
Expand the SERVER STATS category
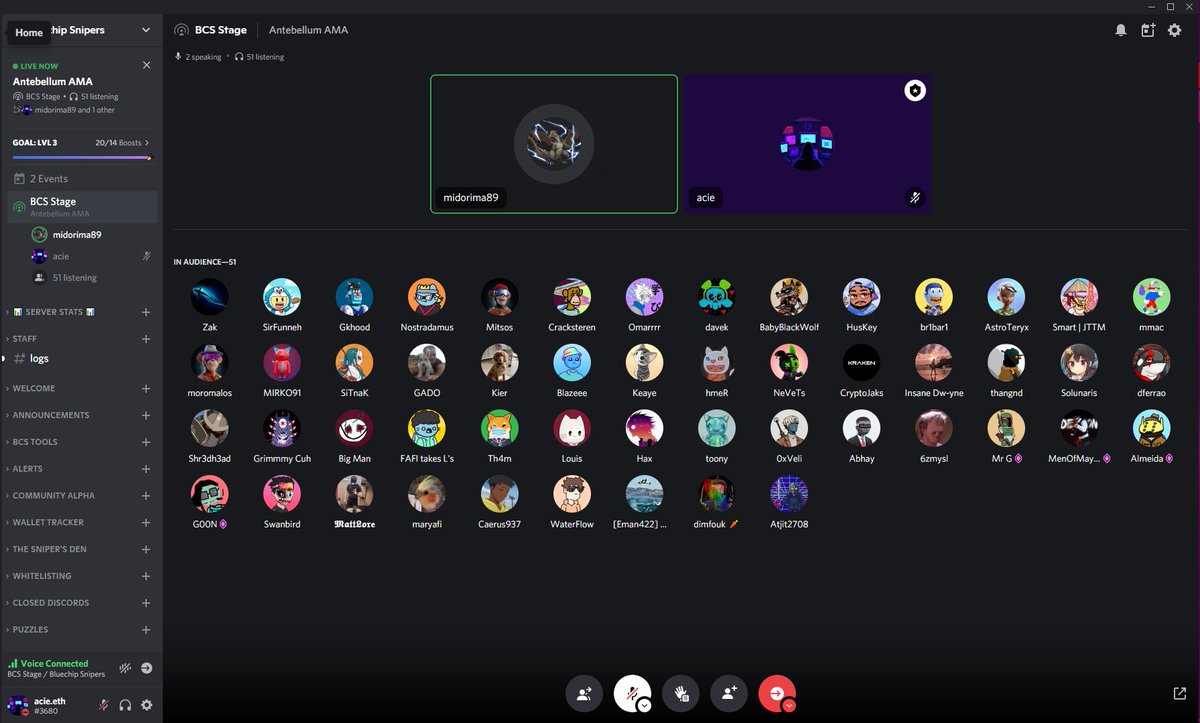pos(54,312)
